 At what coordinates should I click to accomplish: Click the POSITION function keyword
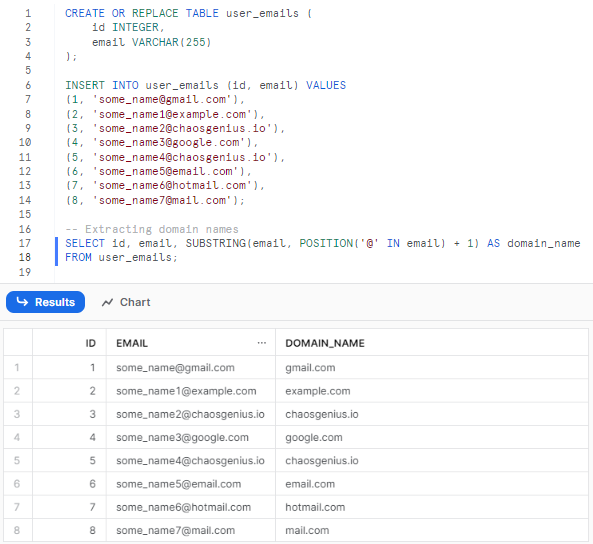(326, 243)
